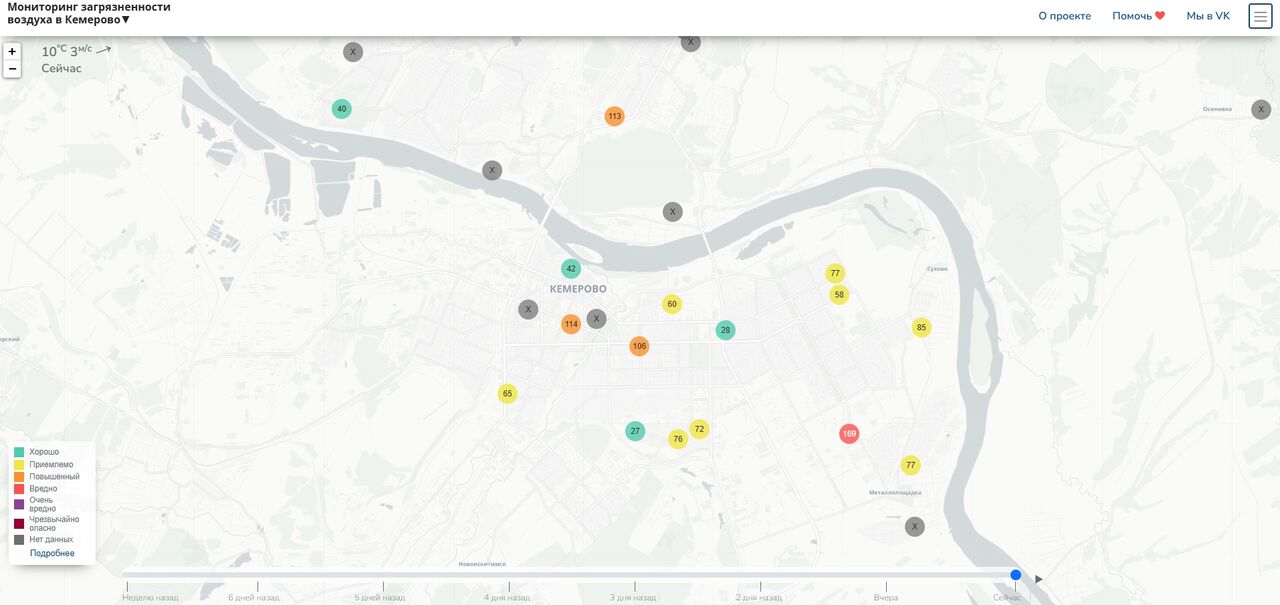The height and width of the screenshot is (605, 1280).
Task: Open the green 40 sensor marker
Action: (x=342, y=109)
